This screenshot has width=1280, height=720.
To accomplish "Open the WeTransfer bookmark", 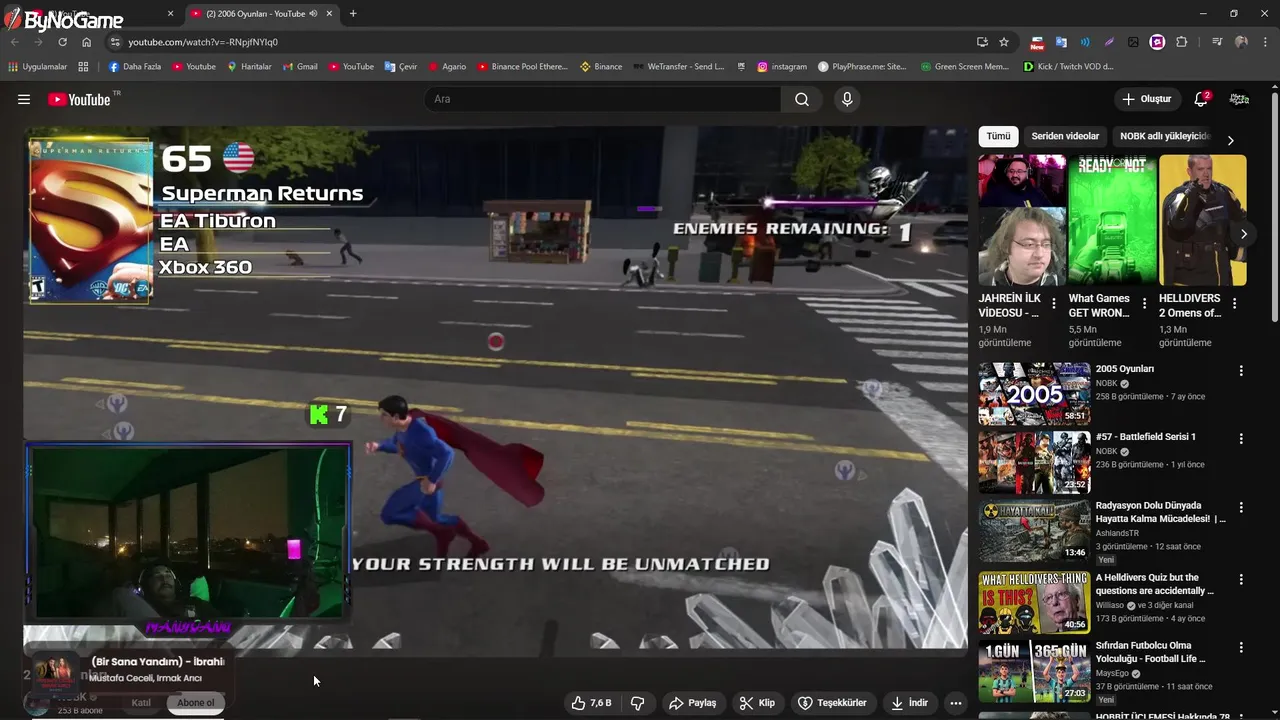I will [x=679, y=67].
